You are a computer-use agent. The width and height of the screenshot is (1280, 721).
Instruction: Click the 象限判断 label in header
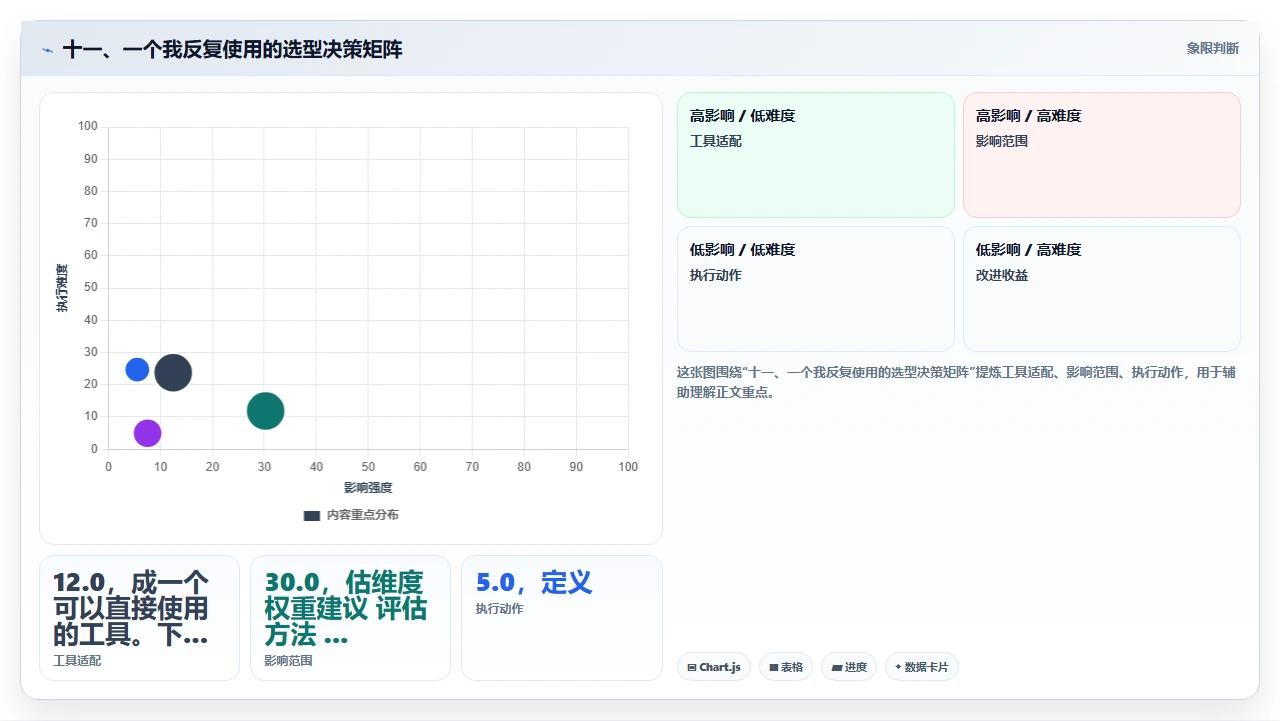(1213, 48)
